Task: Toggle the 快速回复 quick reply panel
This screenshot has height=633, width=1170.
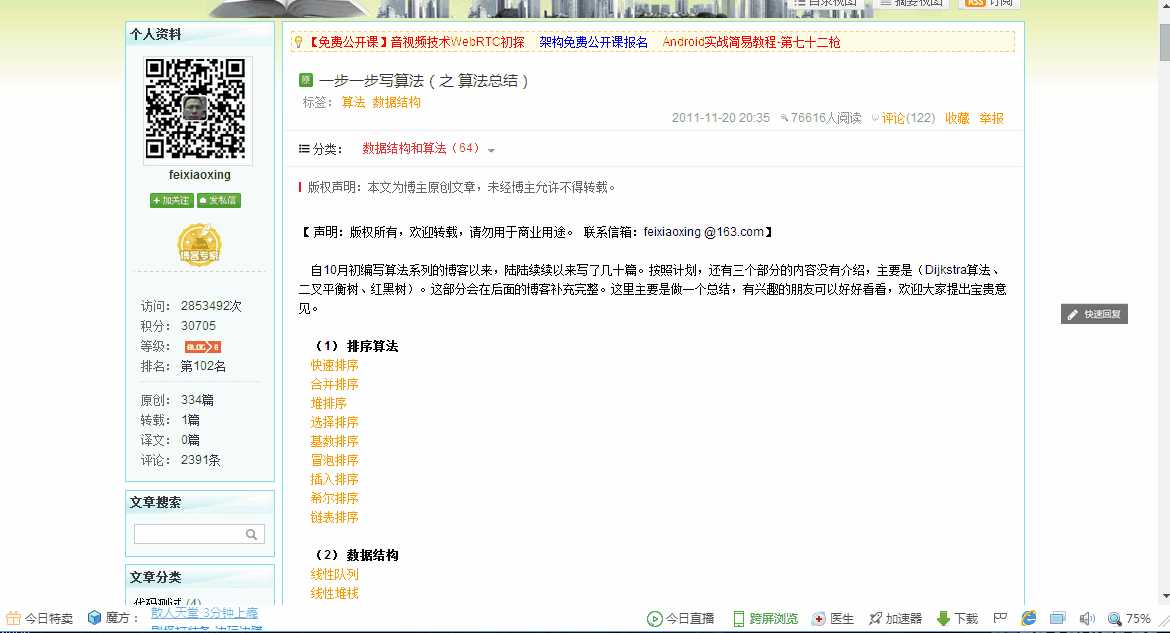Action: click(x=1094, y=313)
